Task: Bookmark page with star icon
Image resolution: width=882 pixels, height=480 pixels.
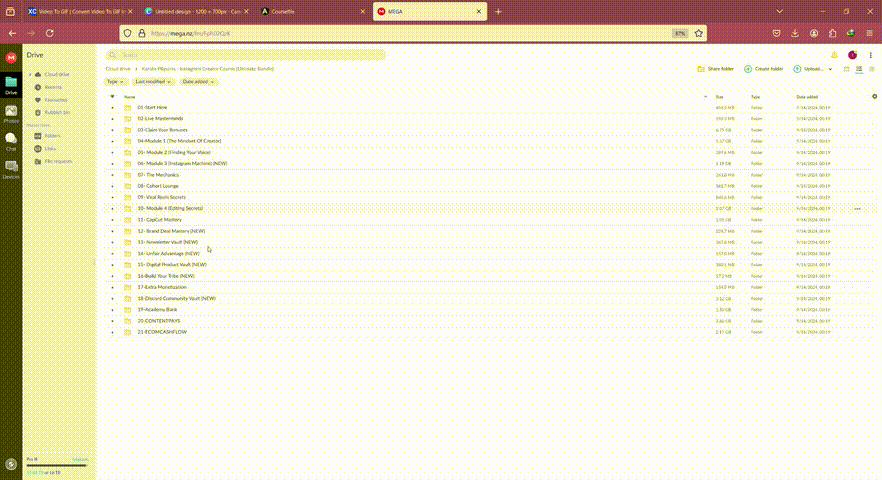Action: click(x=699, y=33)
